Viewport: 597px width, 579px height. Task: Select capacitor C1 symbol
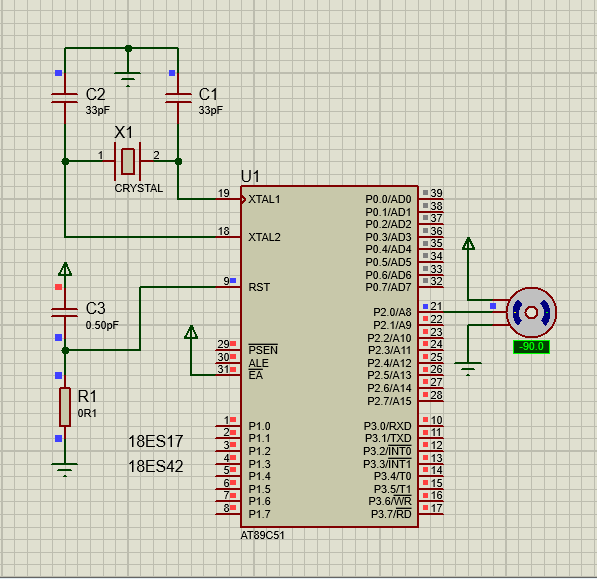click(178, 98)
